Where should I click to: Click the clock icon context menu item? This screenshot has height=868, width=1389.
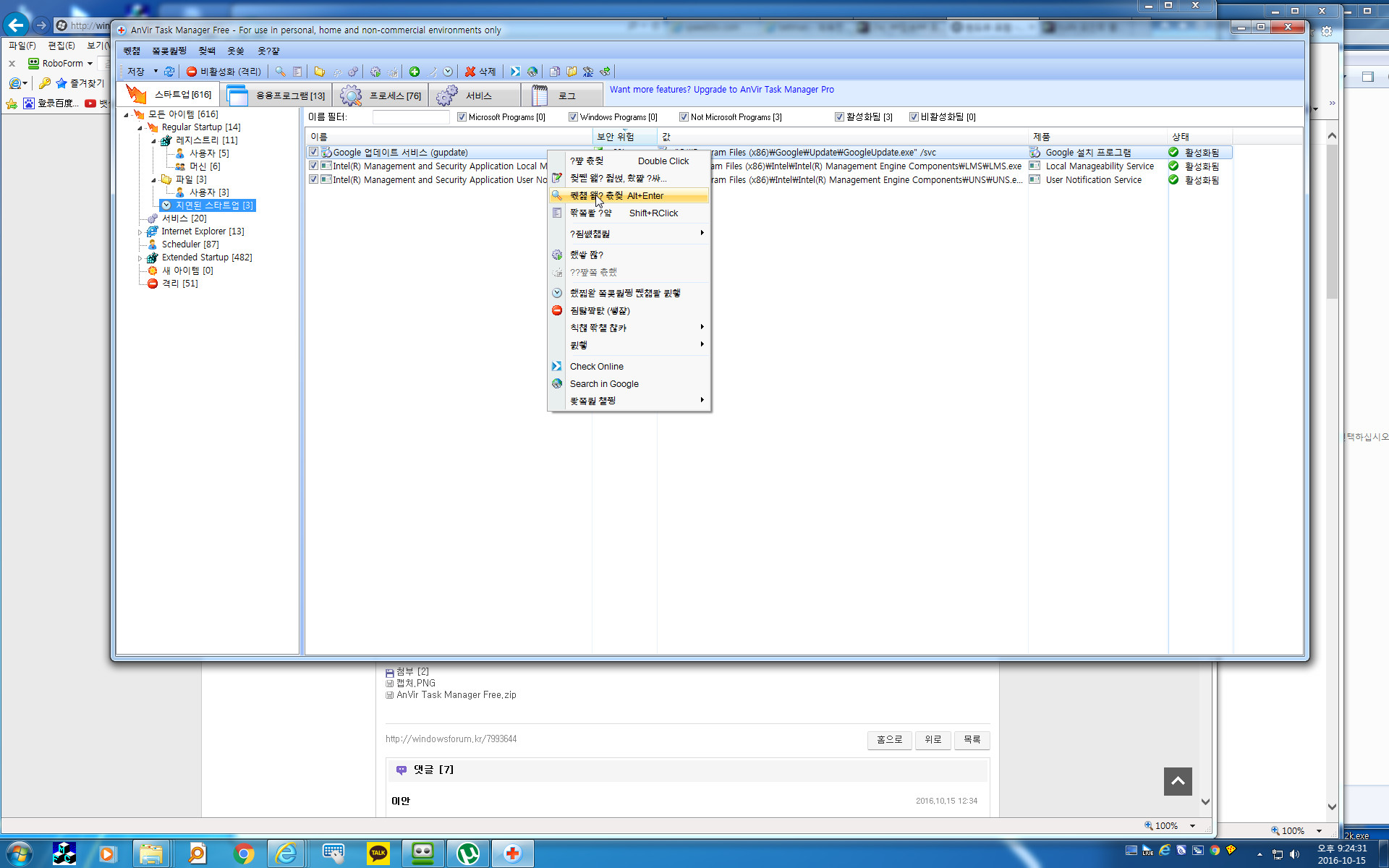click(629, 294)
